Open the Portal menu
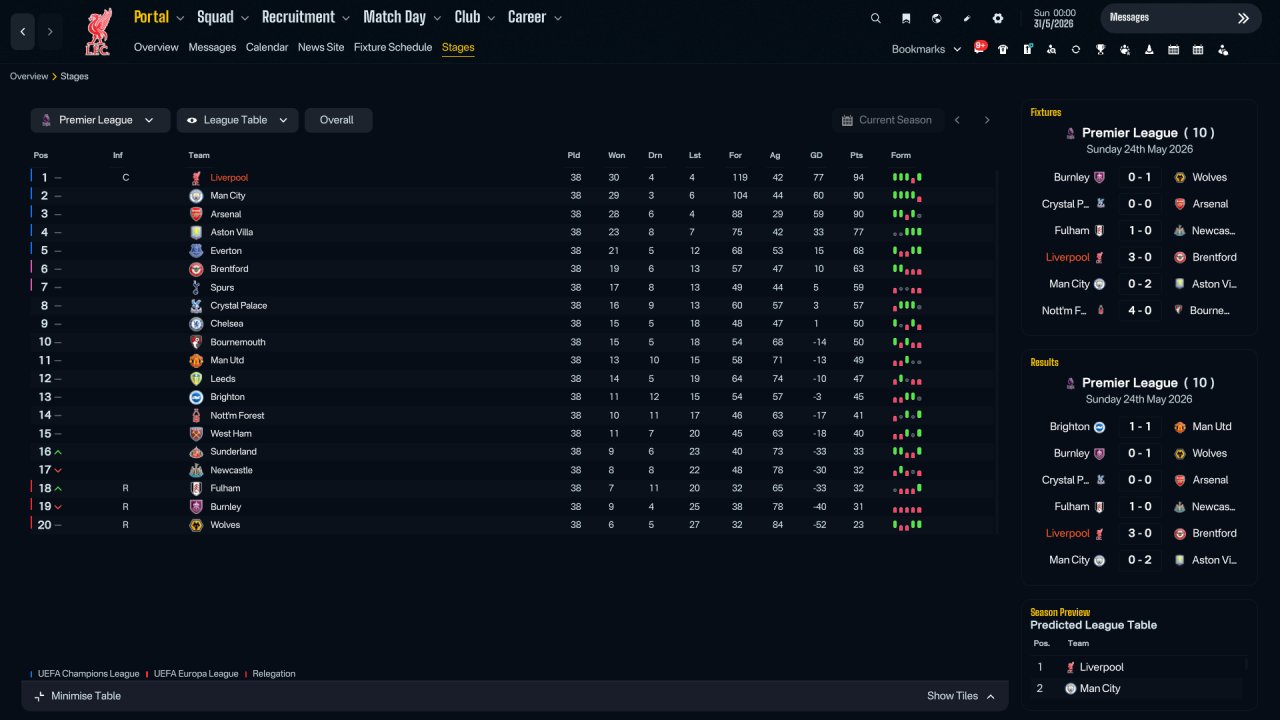This screenshot has width=1280, height=720. [159, 17]
